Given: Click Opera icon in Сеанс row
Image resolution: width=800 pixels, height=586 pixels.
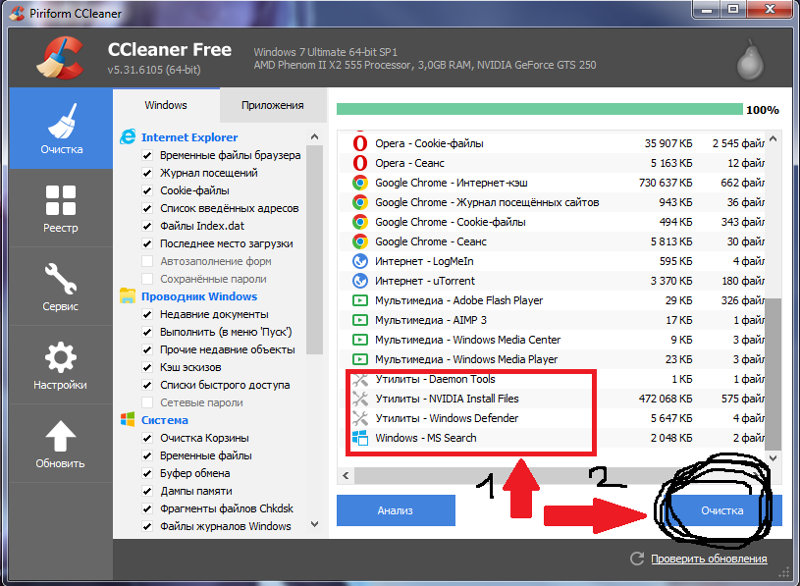Looking at the screenshot, I should click(360, 163).
